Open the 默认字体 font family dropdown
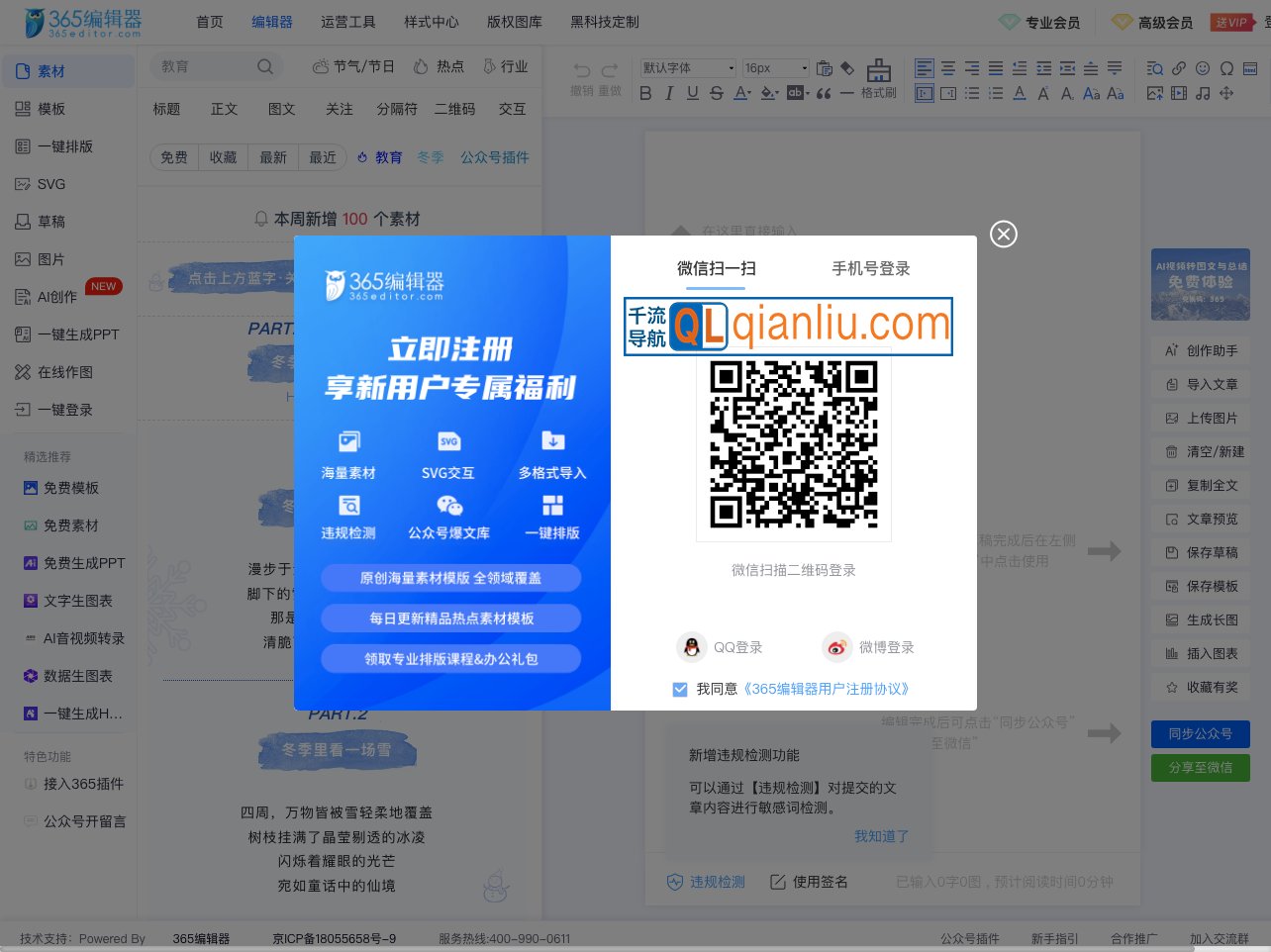 [688, 68]
